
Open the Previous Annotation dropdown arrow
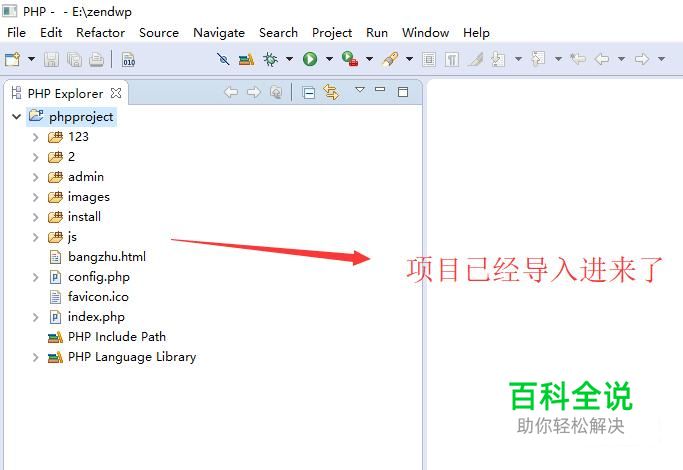(558, 59)
